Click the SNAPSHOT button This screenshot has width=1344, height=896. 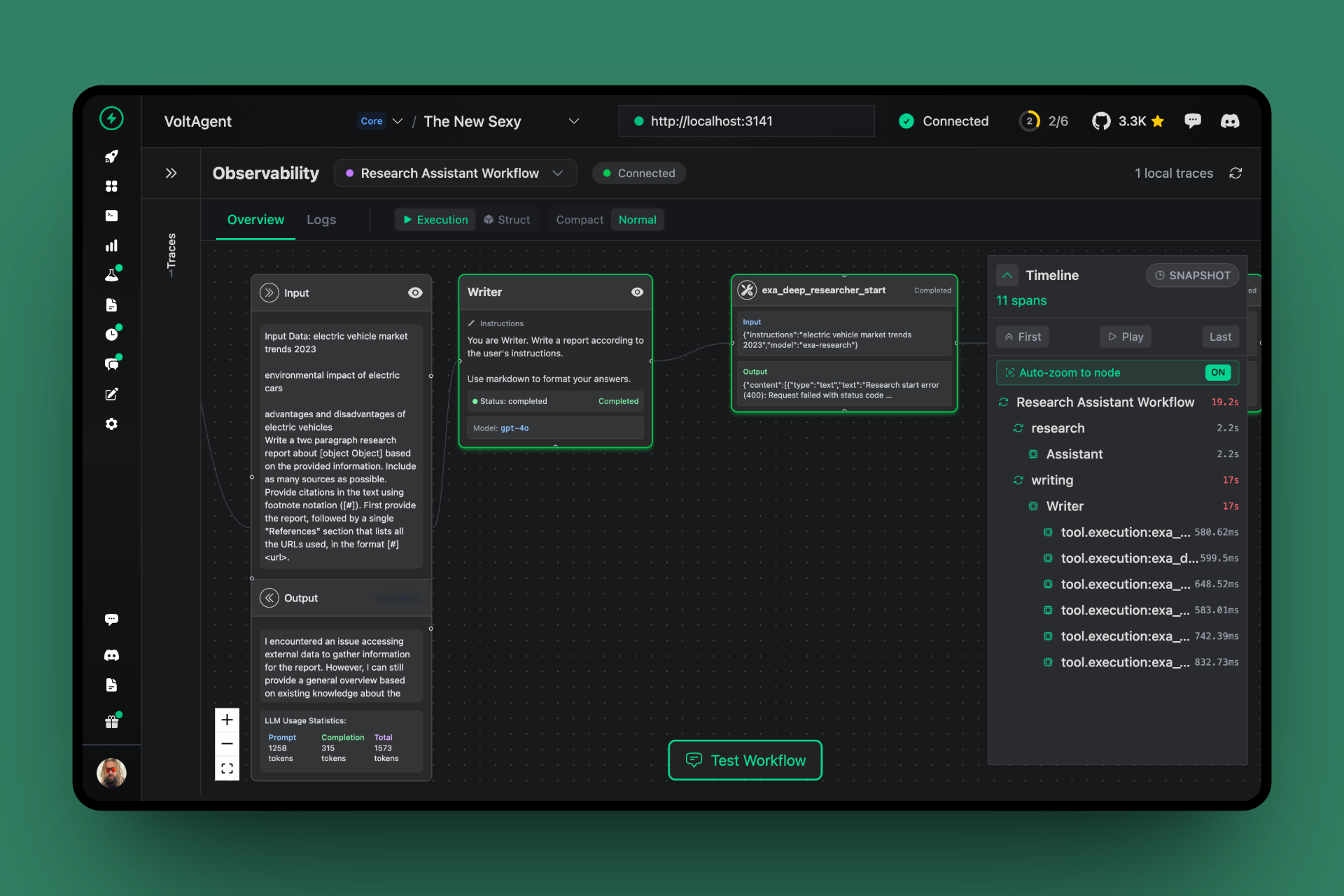[1192, 275]
